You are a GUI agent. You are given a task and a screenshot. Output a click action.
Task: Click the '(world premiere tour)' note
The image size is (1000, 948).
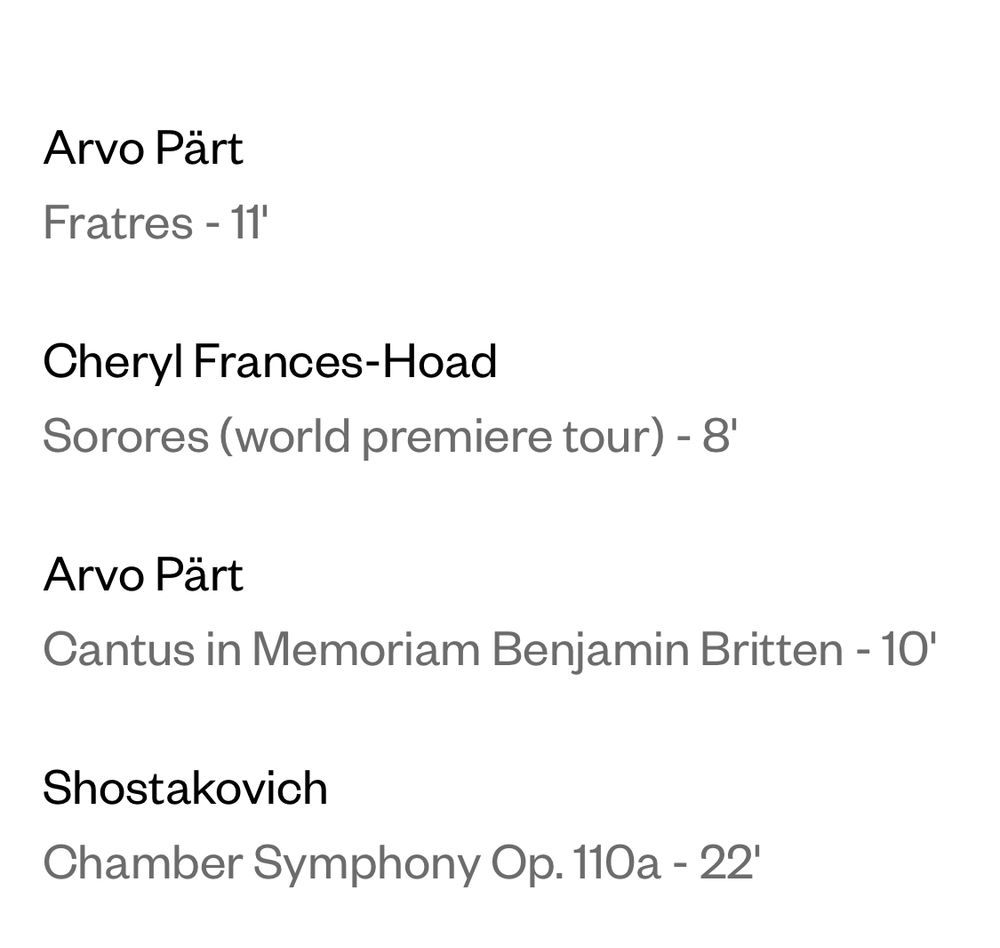coord(443,438)
